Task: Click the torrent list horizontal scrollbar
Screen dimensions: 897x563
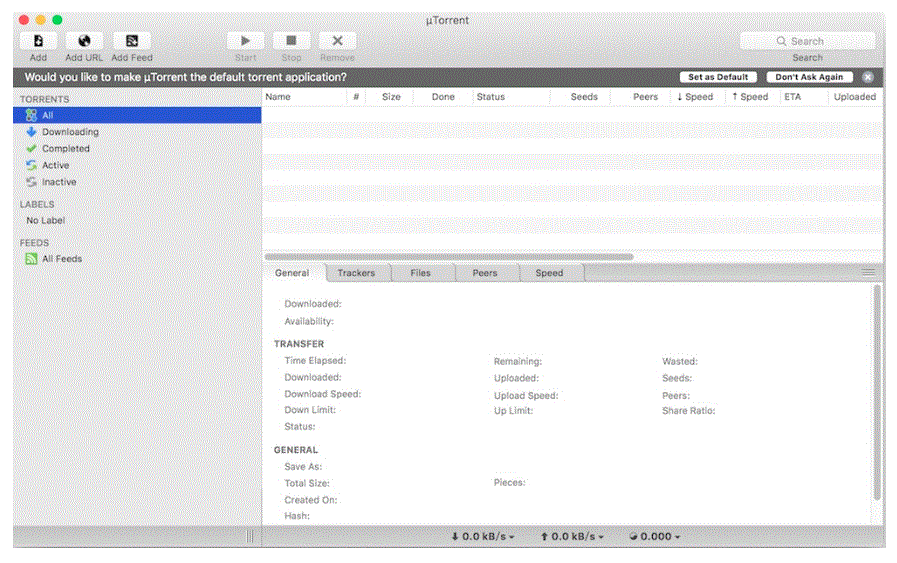Action: click(449, 257)
